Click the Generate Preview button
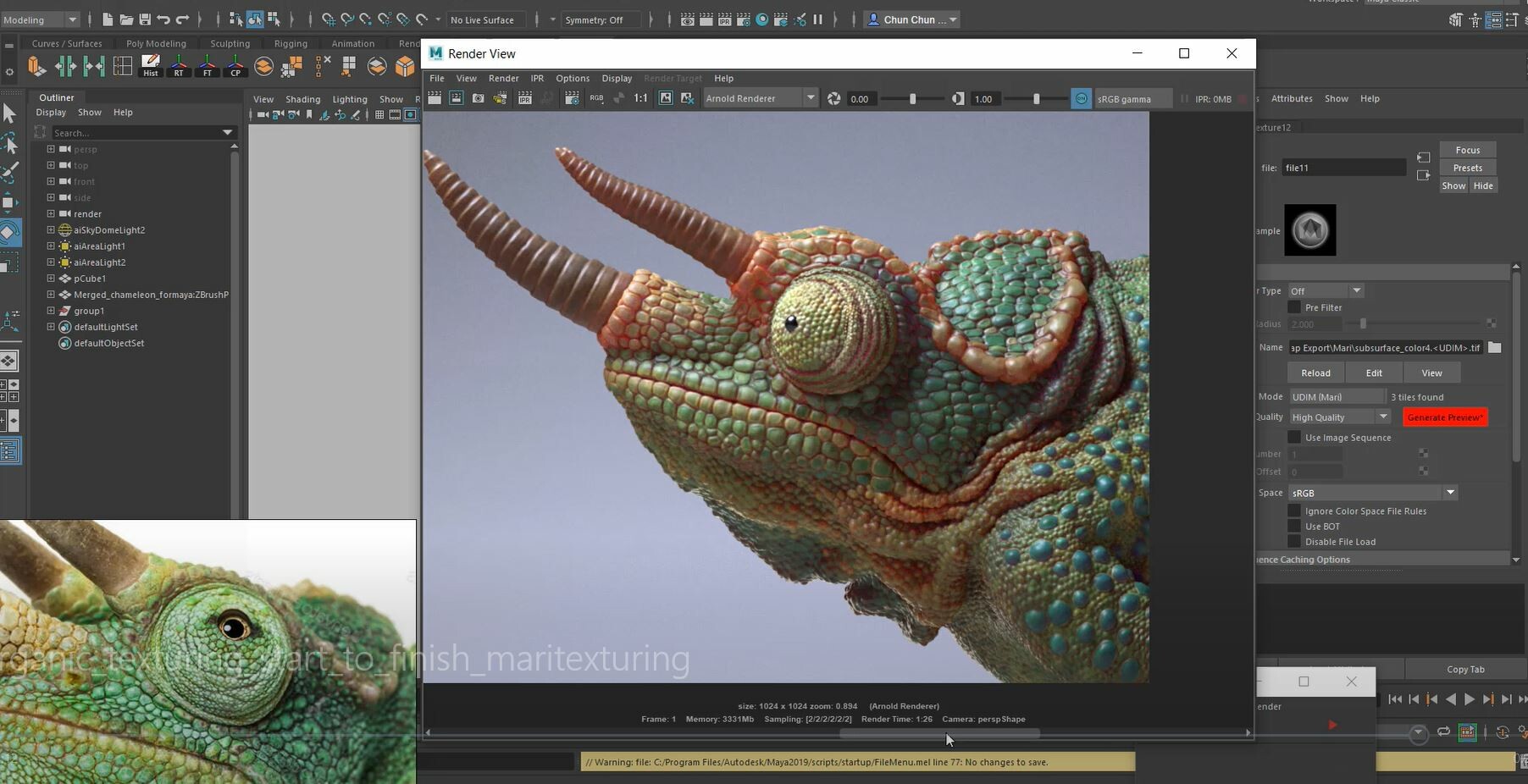Screen dimensions: 1528x784 coord(1445,417)
